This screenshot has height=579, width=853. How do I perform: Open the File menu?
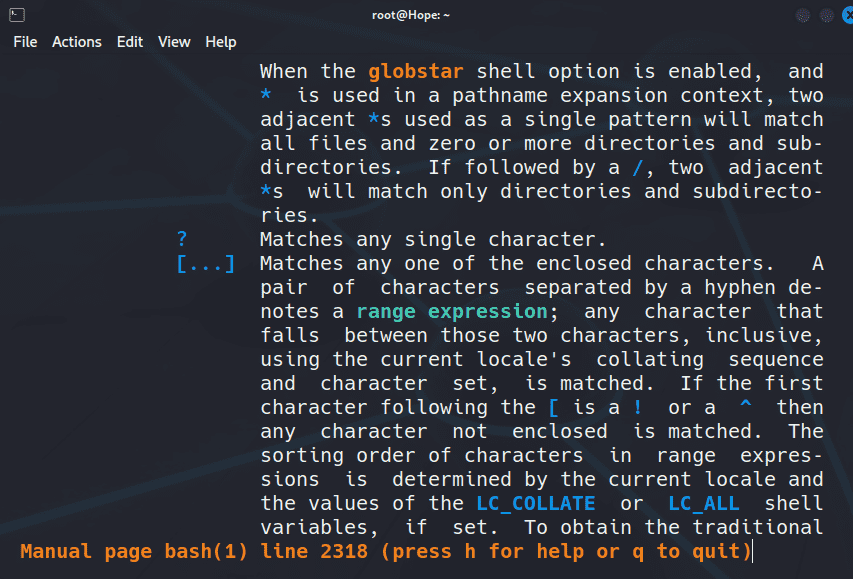click(25, 42)
